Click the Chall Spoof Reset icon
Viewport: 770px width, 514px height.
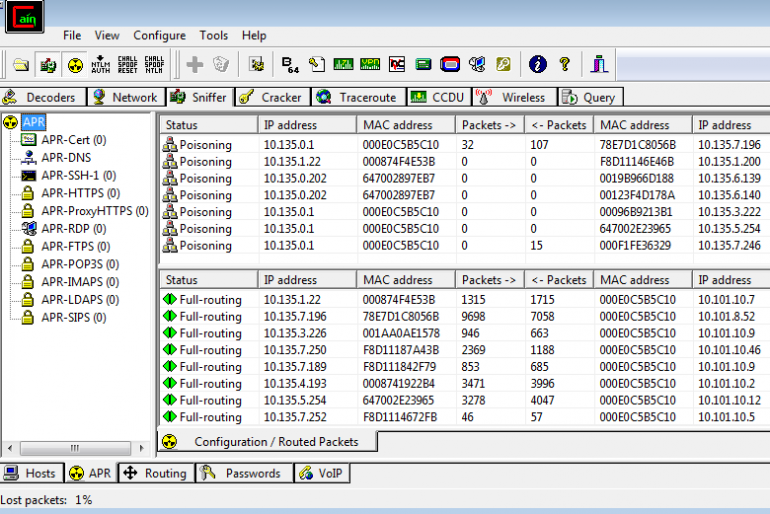click(x=128, y=64)
